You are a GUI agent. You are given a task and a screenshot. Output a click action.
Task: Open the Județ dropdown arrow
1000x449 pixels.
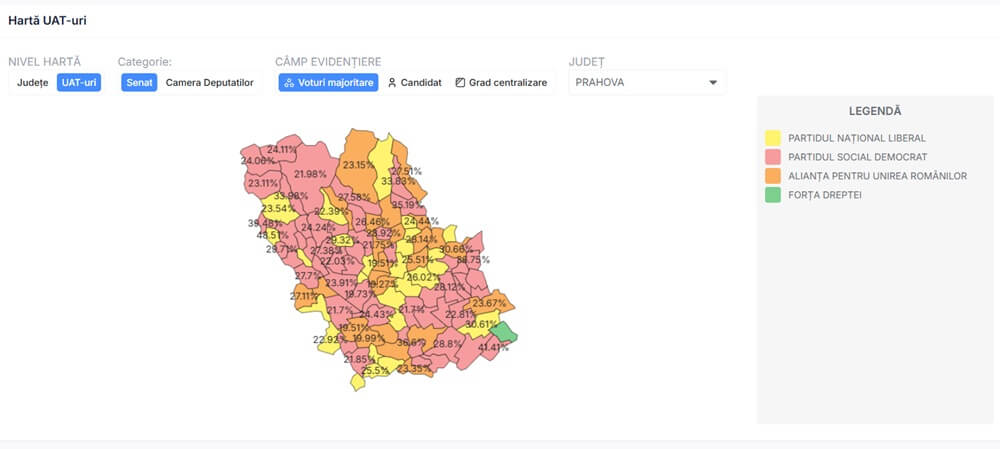pos(713,83)
